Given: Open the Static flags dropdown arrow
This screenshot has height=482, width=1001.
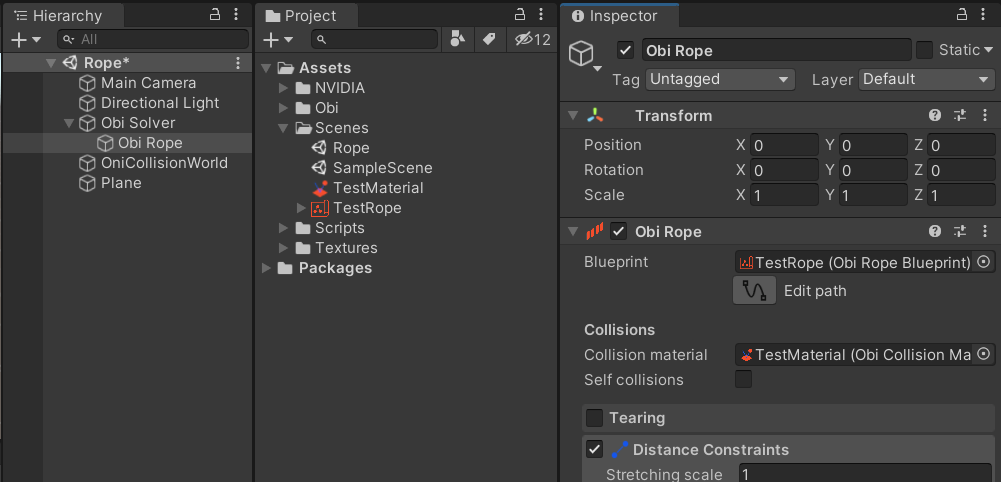Looking at the screenshot, I should (988, 50).
